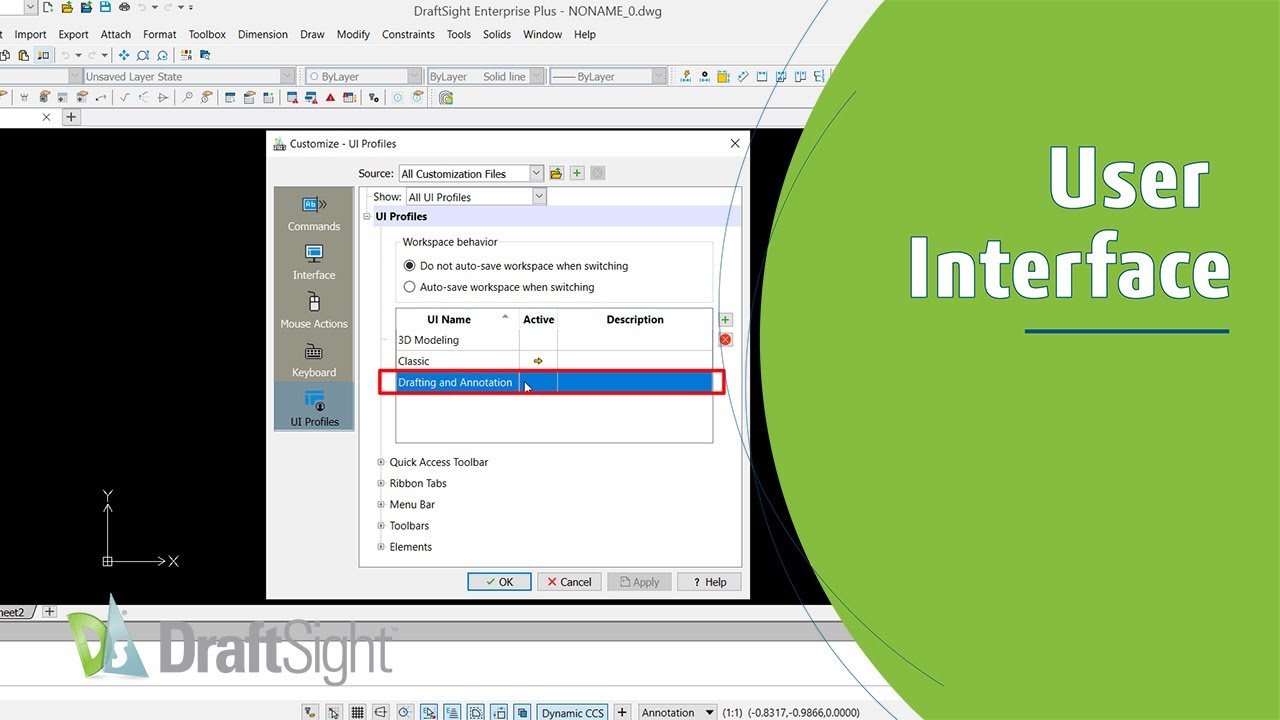1280x720 pixels.
Task: Toggle the Dynamic CCS status button
Action: pyautogui.click(x=572, y=712)
